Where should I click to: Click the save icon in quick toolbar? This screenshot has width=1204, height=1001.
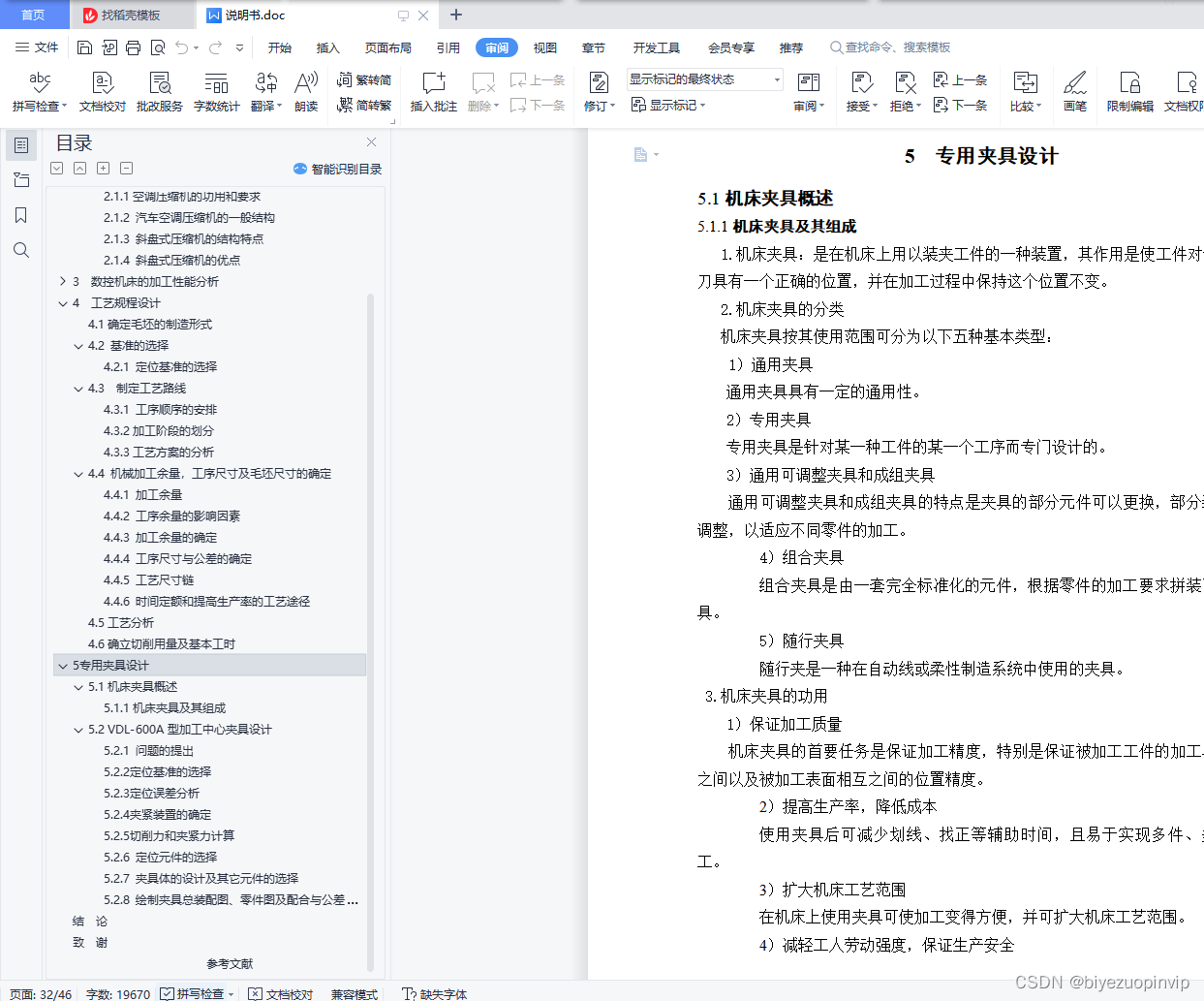click(x=84, y=47)
